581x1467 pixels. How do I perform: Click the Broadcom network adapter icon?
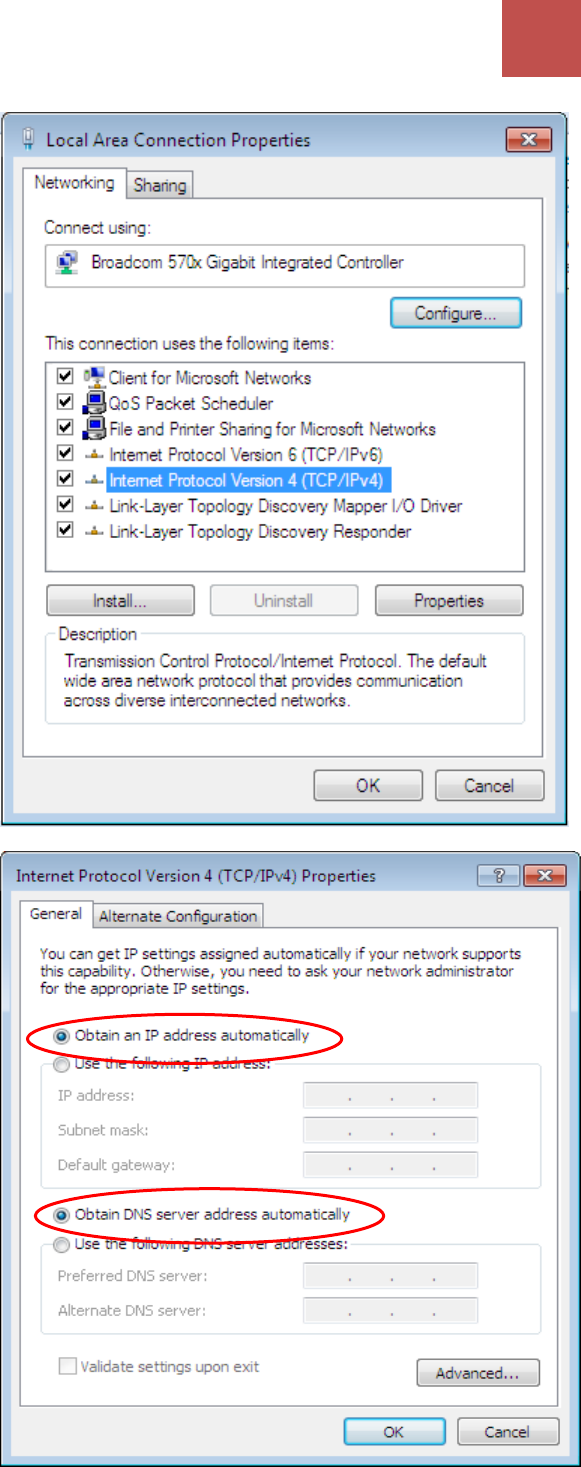tap(69, 263)
